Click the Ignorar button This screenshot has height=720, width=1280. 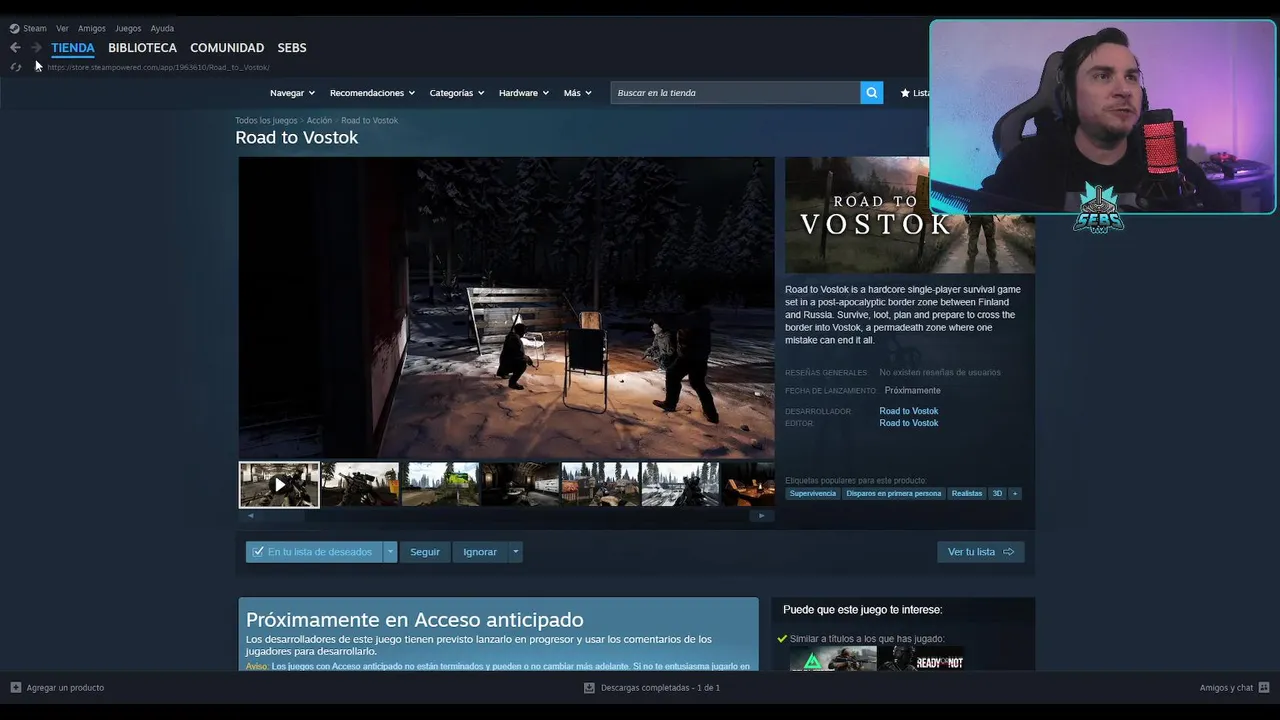480,552
